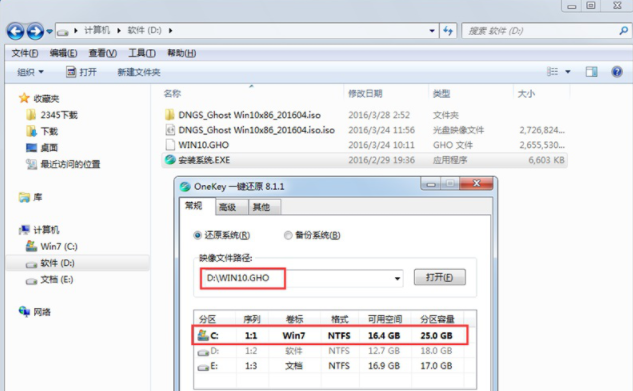This screenshot has width=633, height=391.
Task: Create a folder with 新建文件夹
Action: coord(138,72)
